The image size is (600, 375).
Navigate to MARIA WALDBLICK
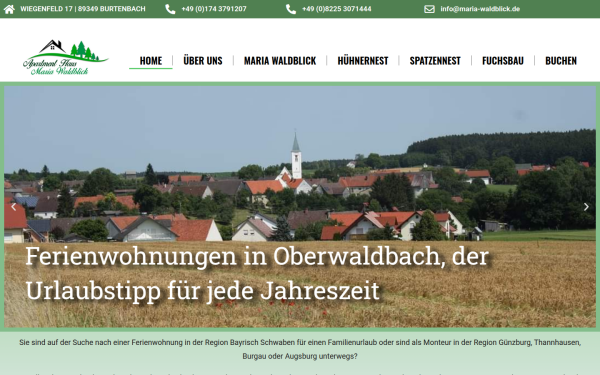(x=280, y=60)
